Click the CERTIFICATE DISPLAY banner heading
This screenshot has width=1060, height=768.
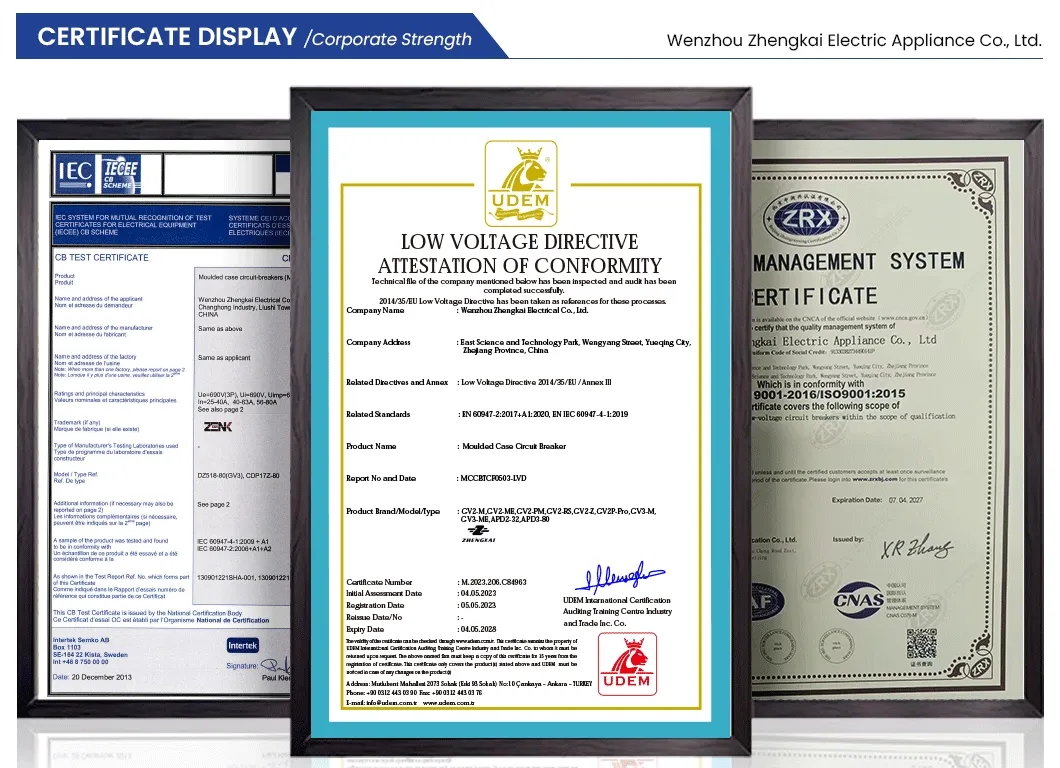pyautogui.click(x=167, y=37)
